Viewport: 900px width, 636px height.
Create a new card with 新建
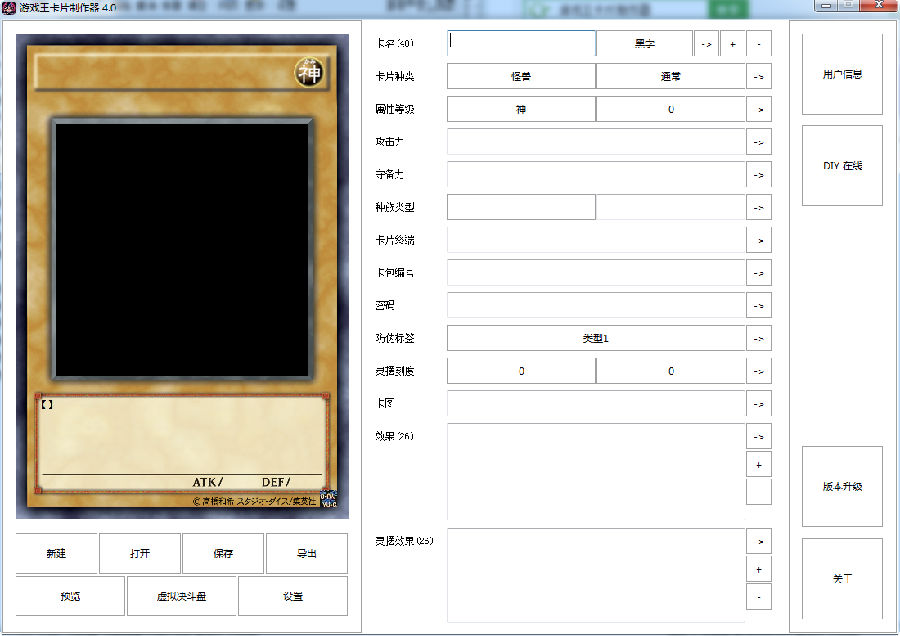point(56,553)
